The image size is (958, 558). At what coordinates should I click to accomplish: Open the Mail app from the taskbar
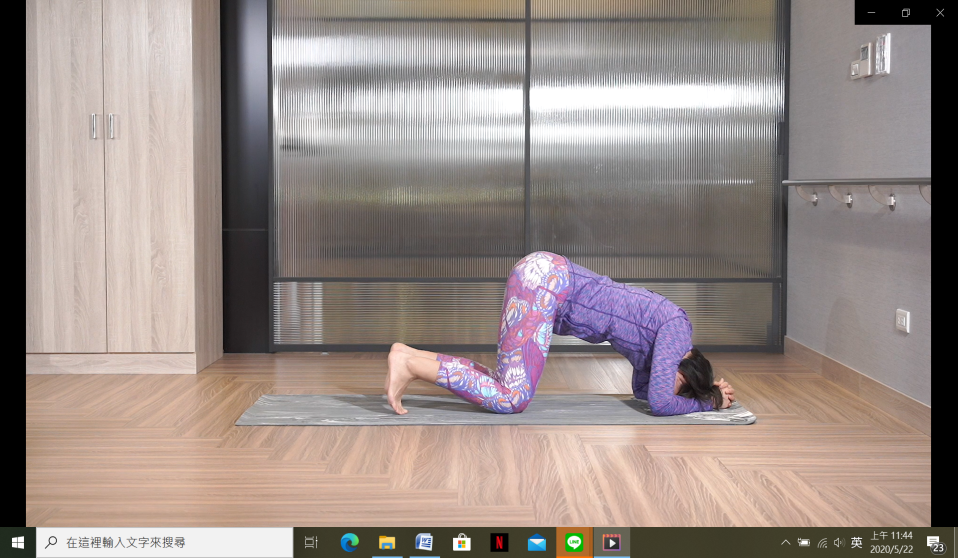pyautogui.click(x=536, y=543)
